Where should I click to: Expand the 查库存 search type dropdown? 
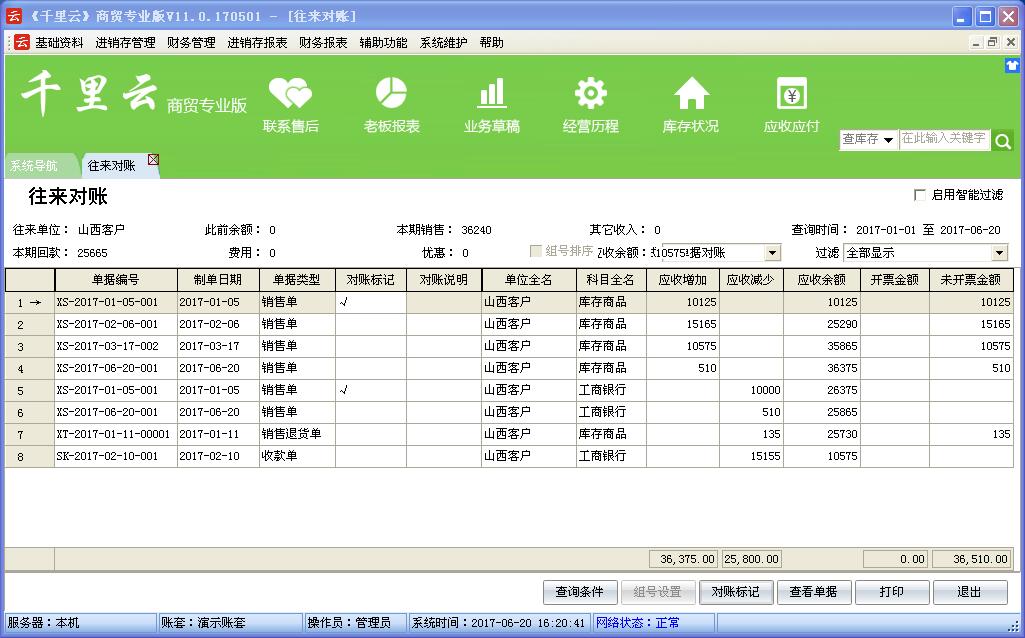(888, 140)
